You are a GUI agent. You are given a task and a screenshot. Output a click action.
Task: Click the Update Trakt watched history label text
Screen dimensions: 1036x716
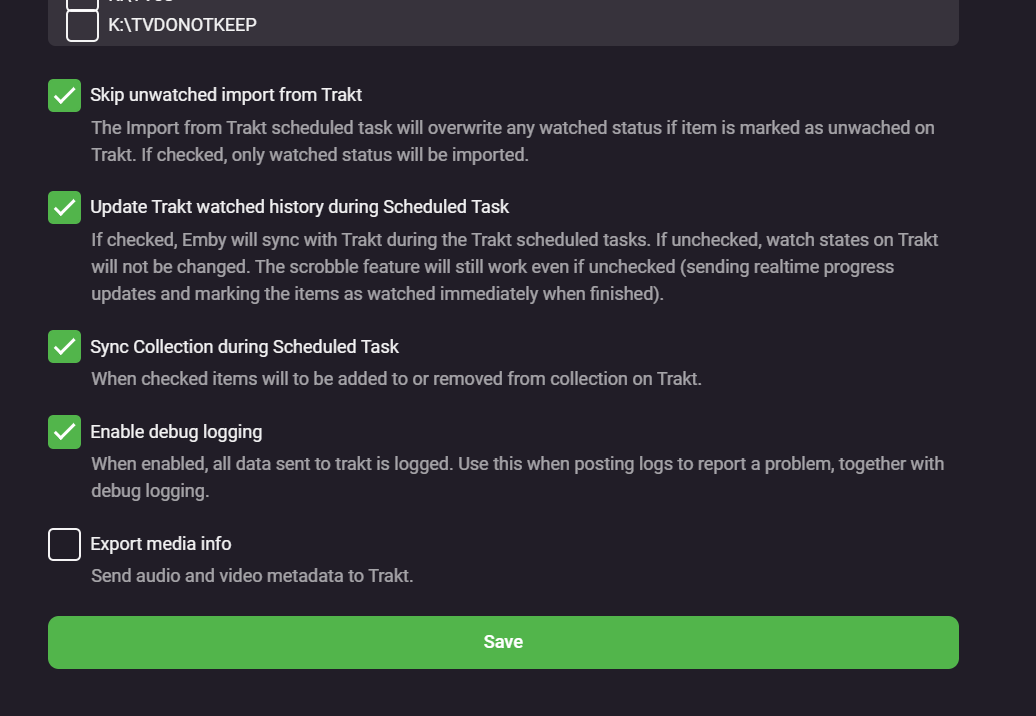(x=299, y=206)
